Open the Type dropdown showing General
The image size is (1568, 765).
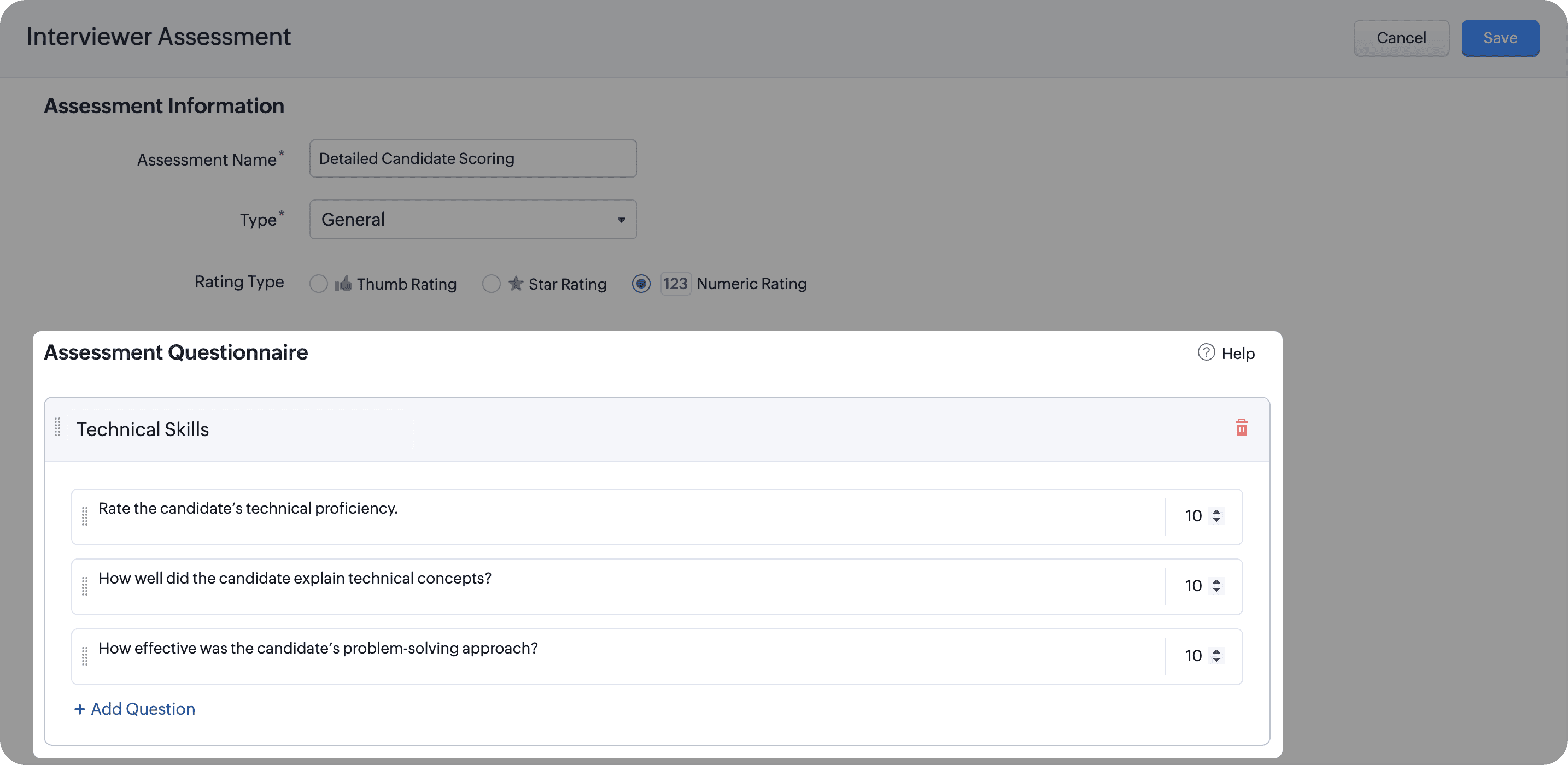tap(473, 219)
